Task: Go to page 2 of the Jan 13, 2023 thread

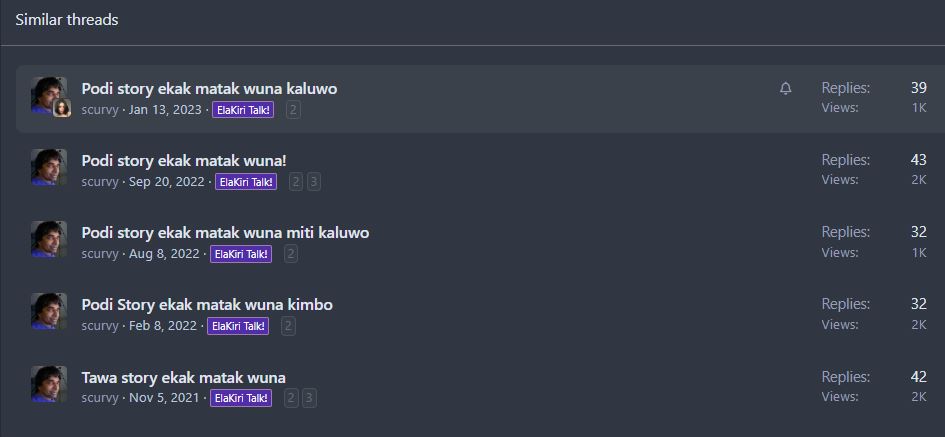Action: pyautogui.click(x=293, y=110)
